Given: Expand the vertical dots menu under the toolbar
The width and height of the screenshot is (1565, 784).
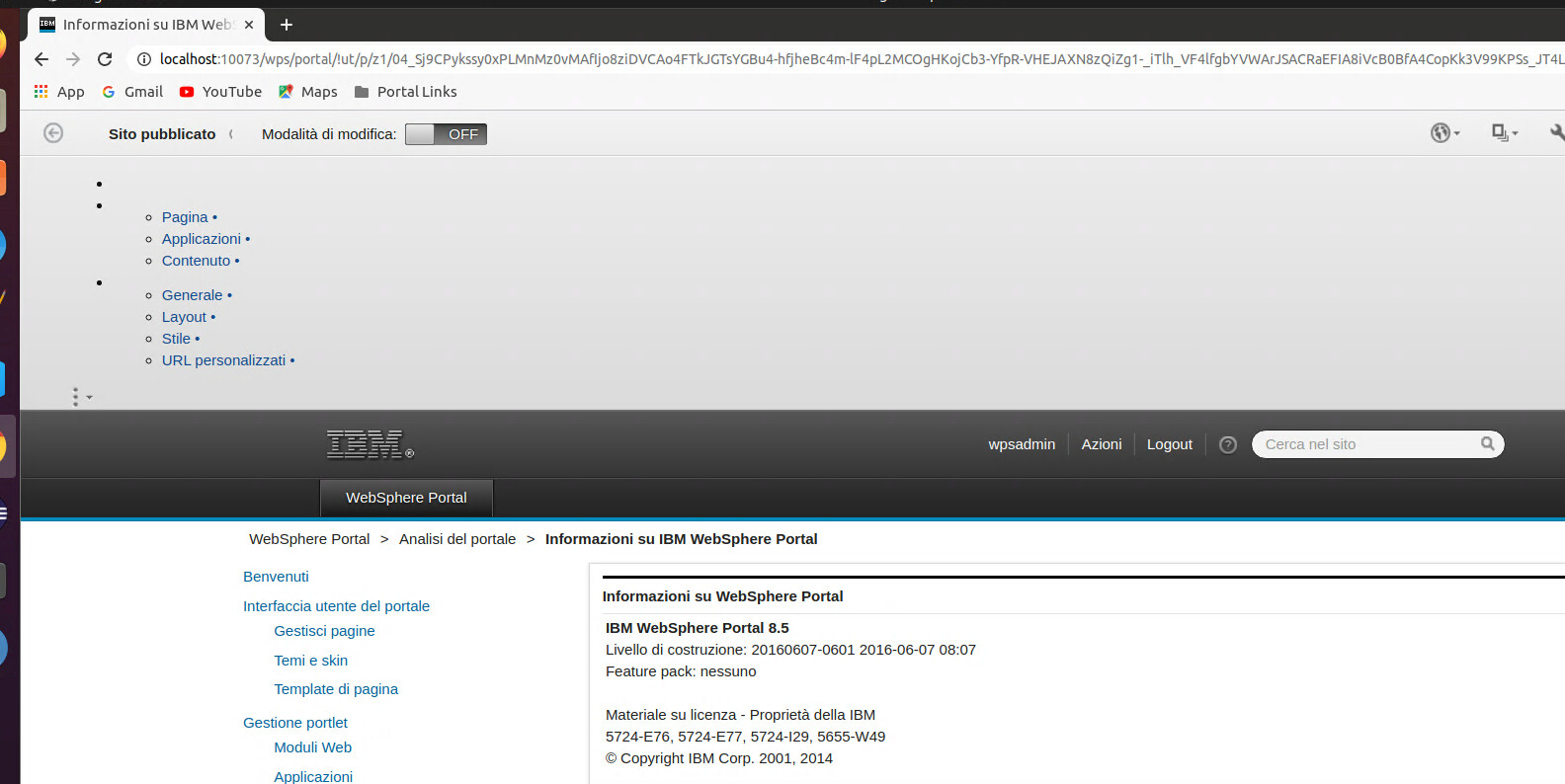Looking at the screenshot, I should (81, 397).
